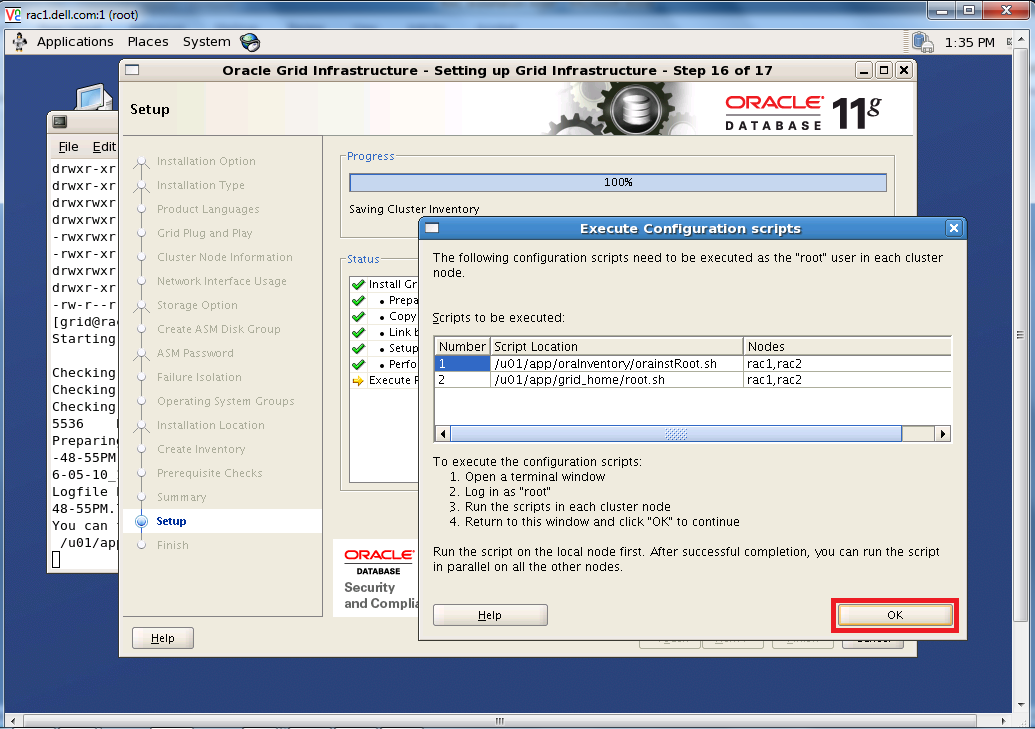Select the active Setup step
The width and height of the screenshot is (1035, 729).
tap(171, 521)
